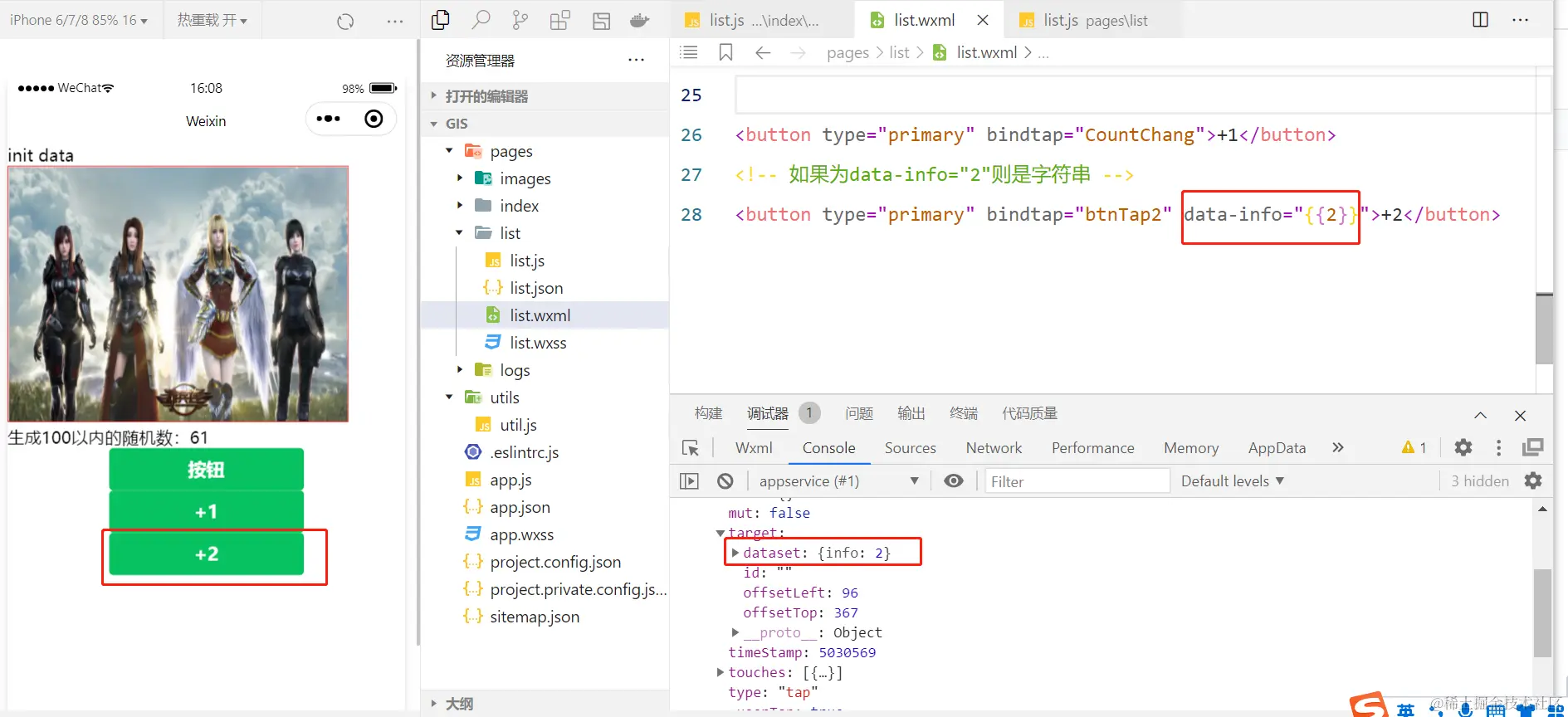
Task: Open the DevTools settings gear
Action: pos(1463,448)
